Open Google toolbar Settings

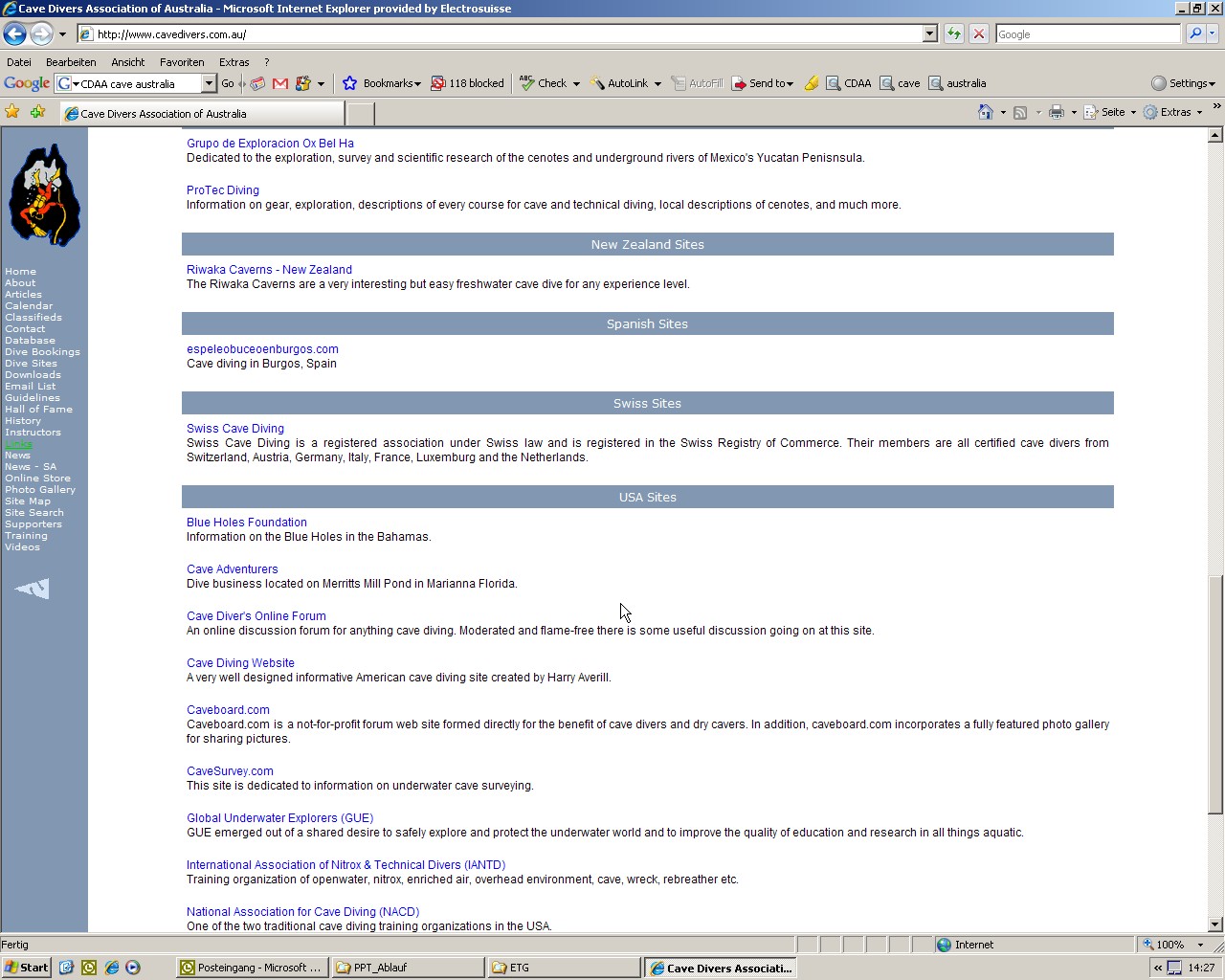pos(1183,83)
